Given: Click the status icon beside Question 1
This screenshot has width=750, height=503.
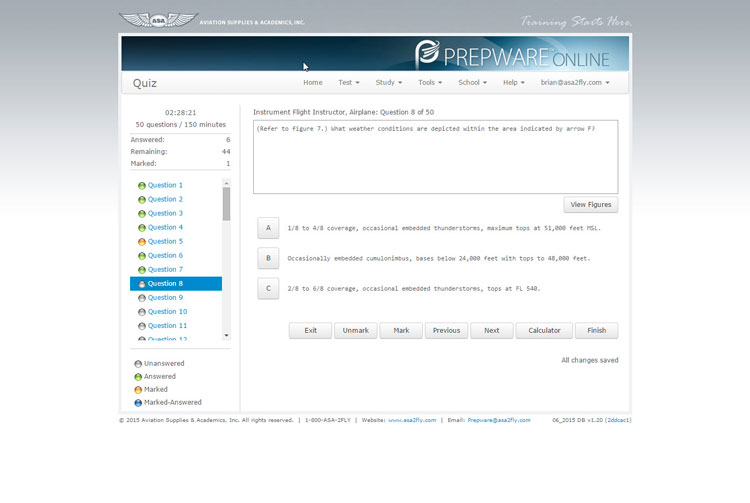Looking at the screenshot, I should (x=142, y=186).
